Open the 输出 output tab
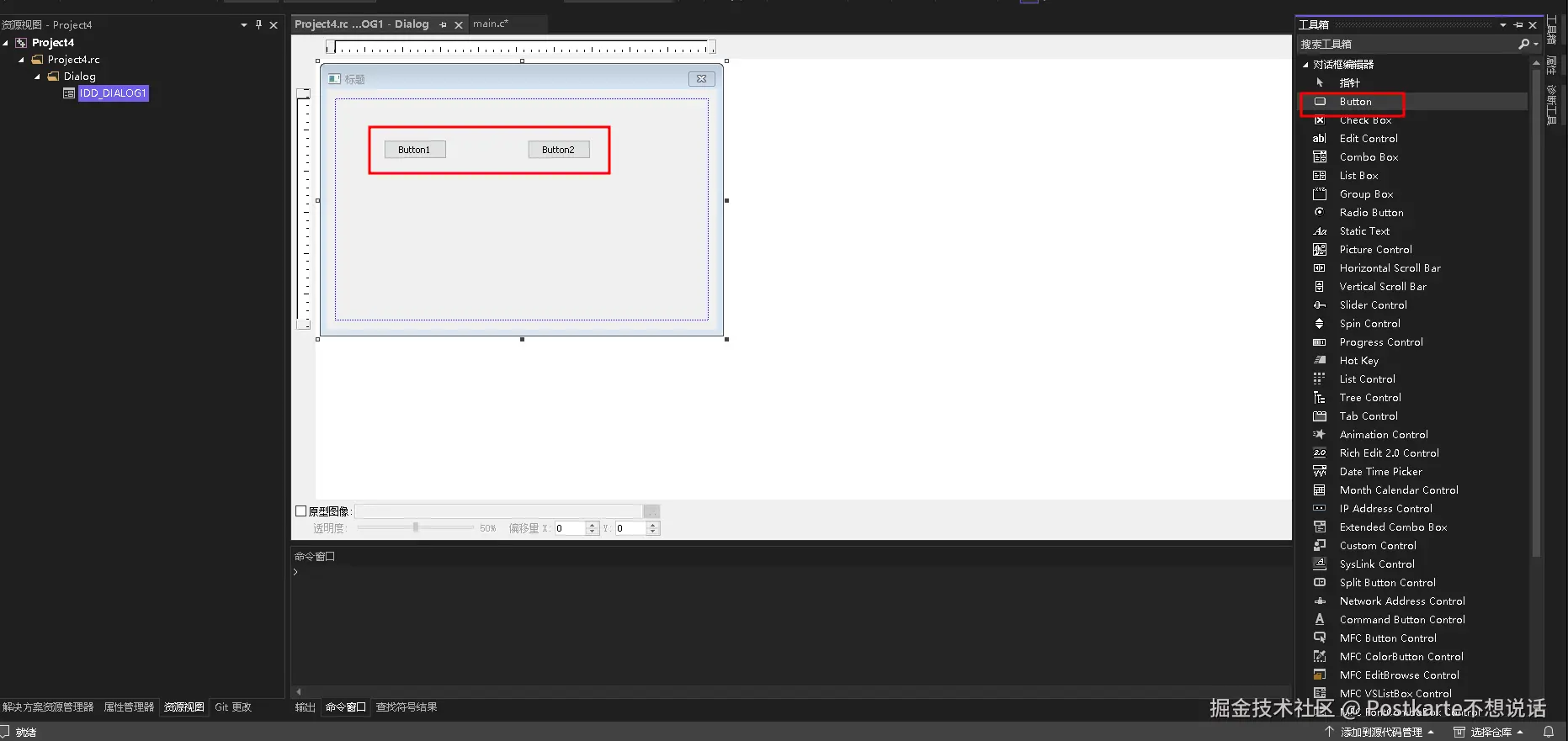 point(305,707)
